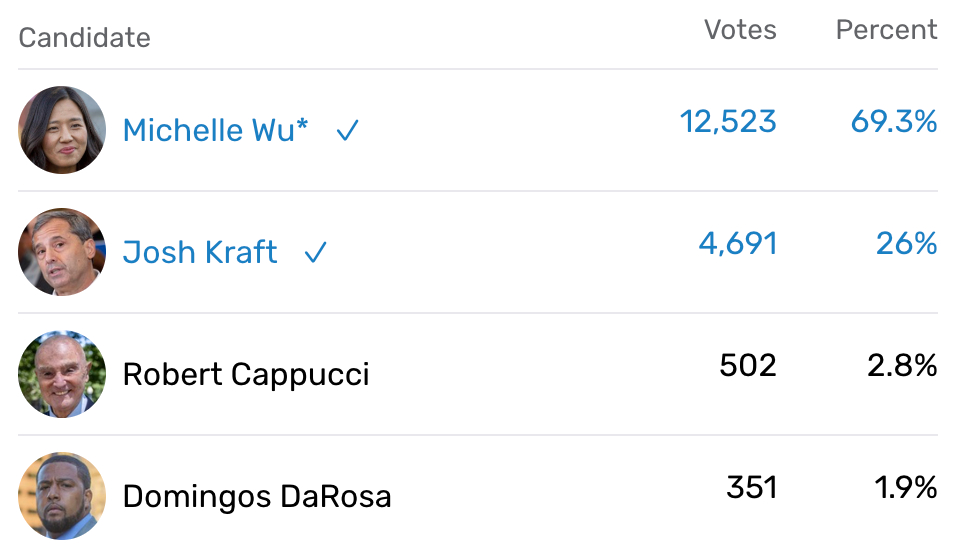Open the Michelle Wu name link
The image size is (964, 550).
(x=215, y=130)
